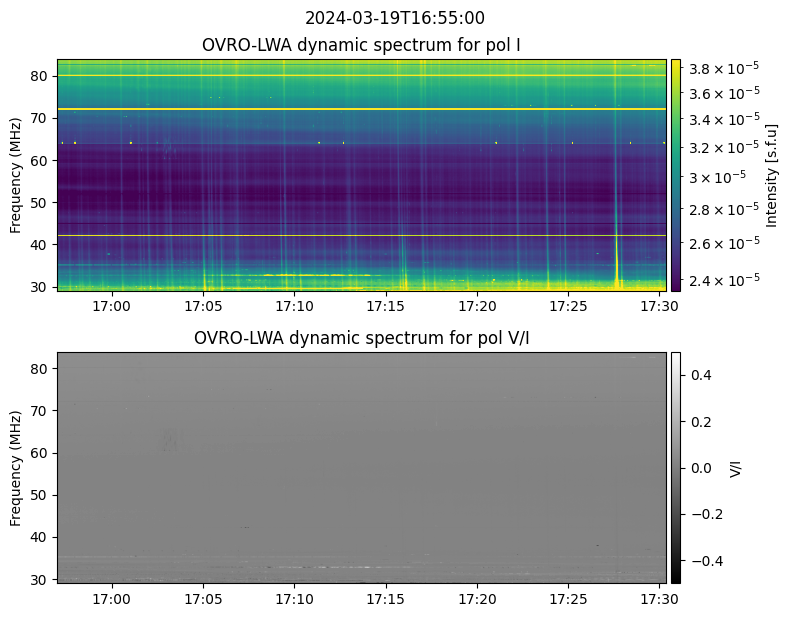Click the 2024-03-19T16:55:00 timestamp title
Image resolution: width=789 pixels, height=617 pixels.
(394, 18)
